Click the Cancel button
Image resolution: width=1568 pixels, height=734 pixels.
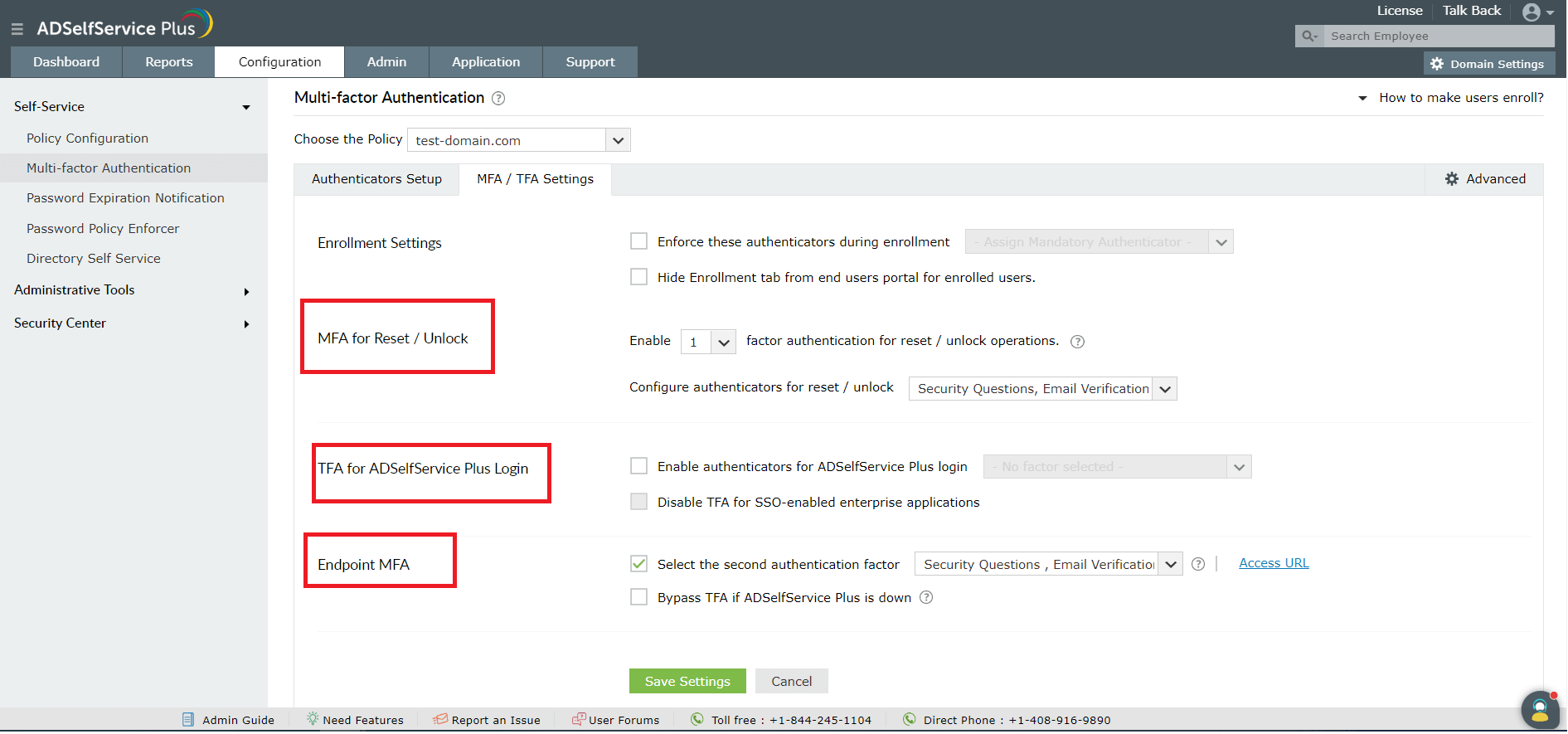click(792, 681)
